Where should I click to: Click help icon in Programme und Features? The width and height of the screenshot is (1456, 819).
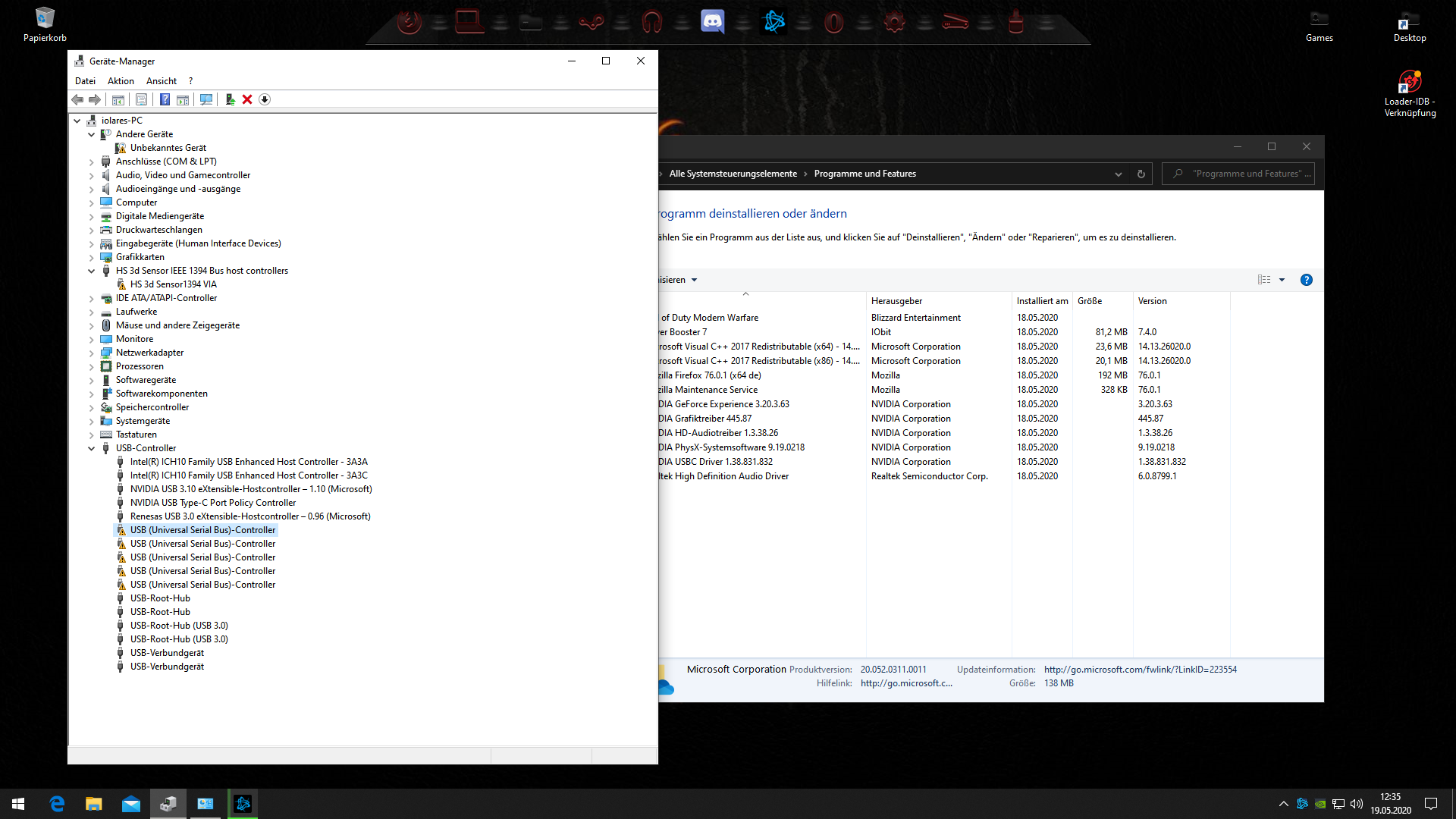point(1306,280)
